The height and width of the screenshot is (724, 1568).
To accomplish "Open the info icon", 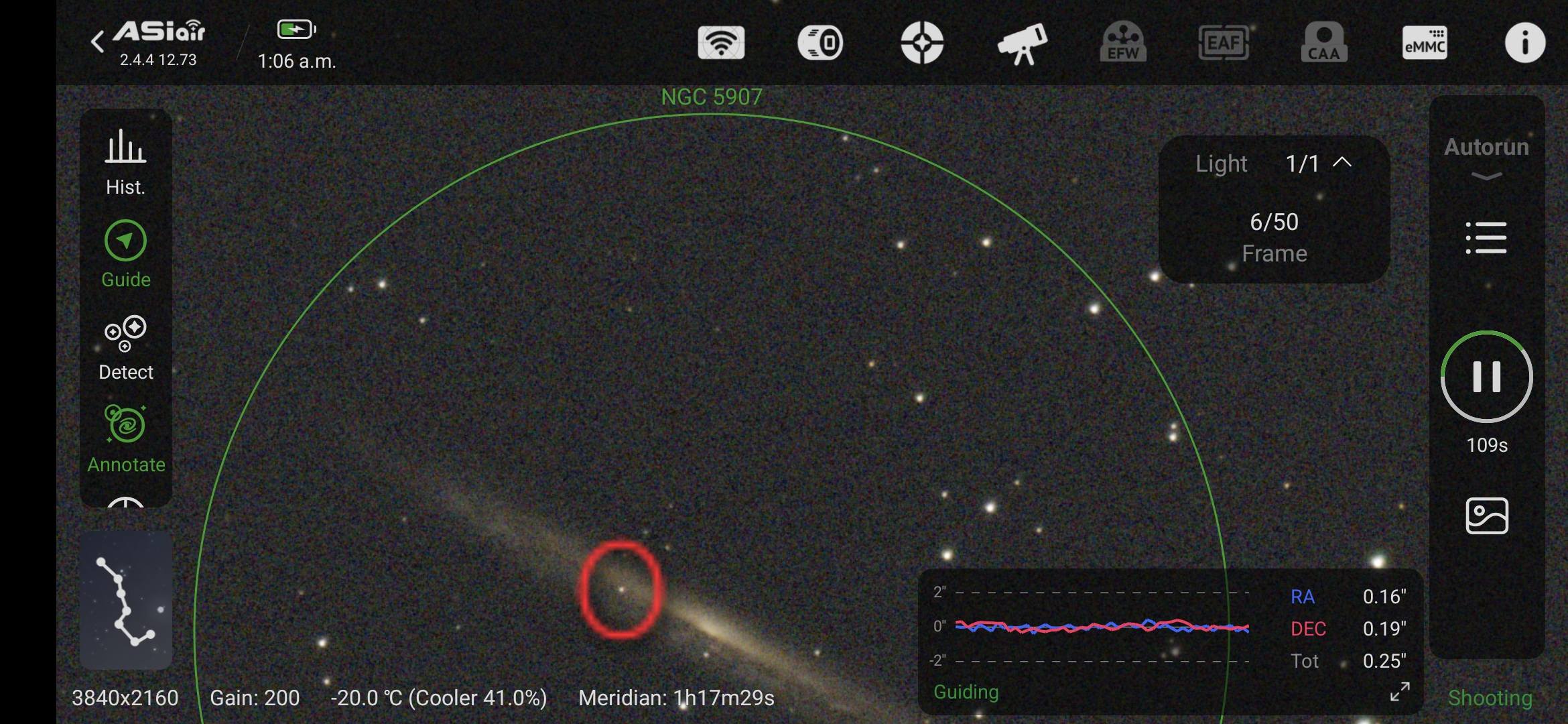I will tap(1525, 43).
